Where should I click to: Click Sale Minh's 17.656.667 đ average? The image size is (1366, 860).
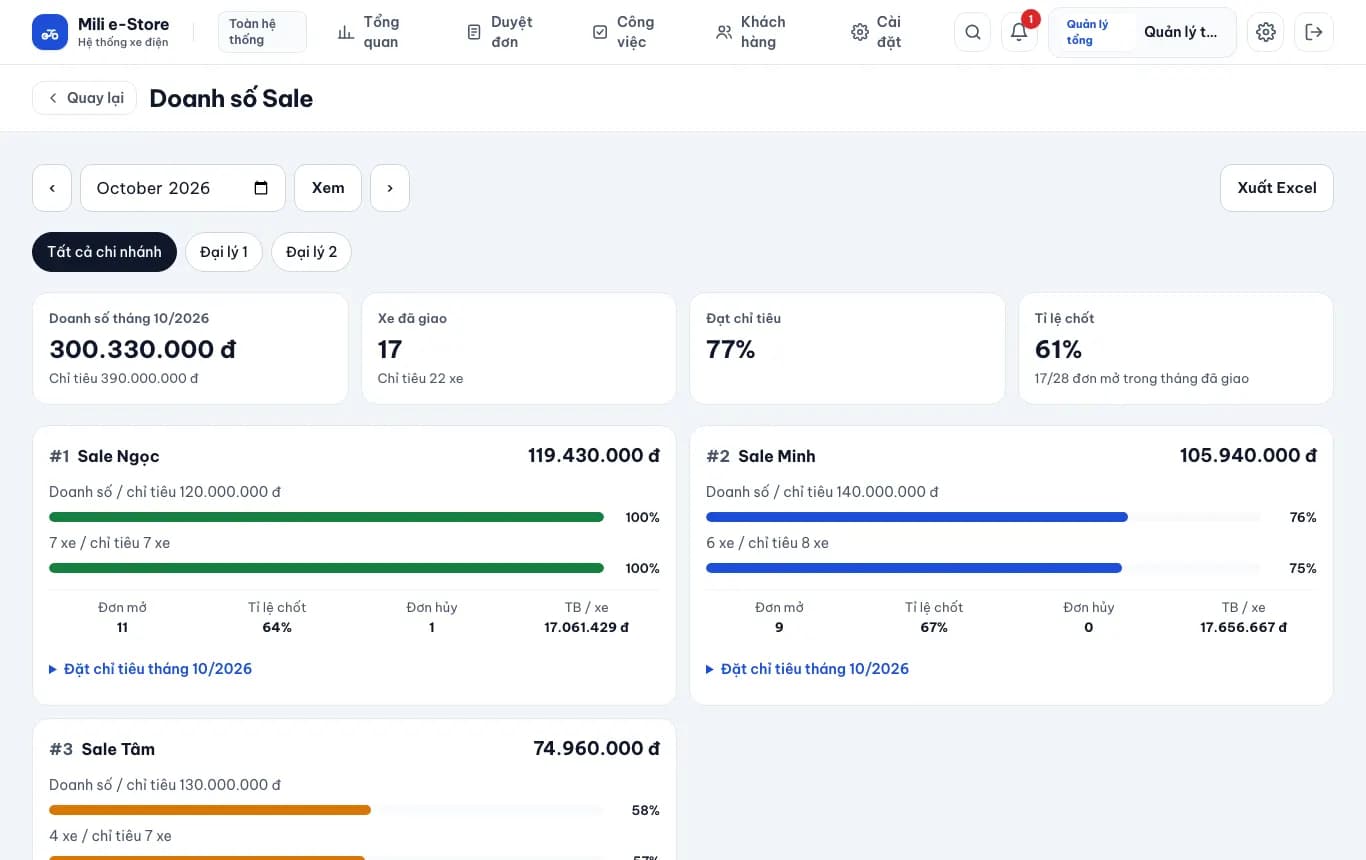1244,628
